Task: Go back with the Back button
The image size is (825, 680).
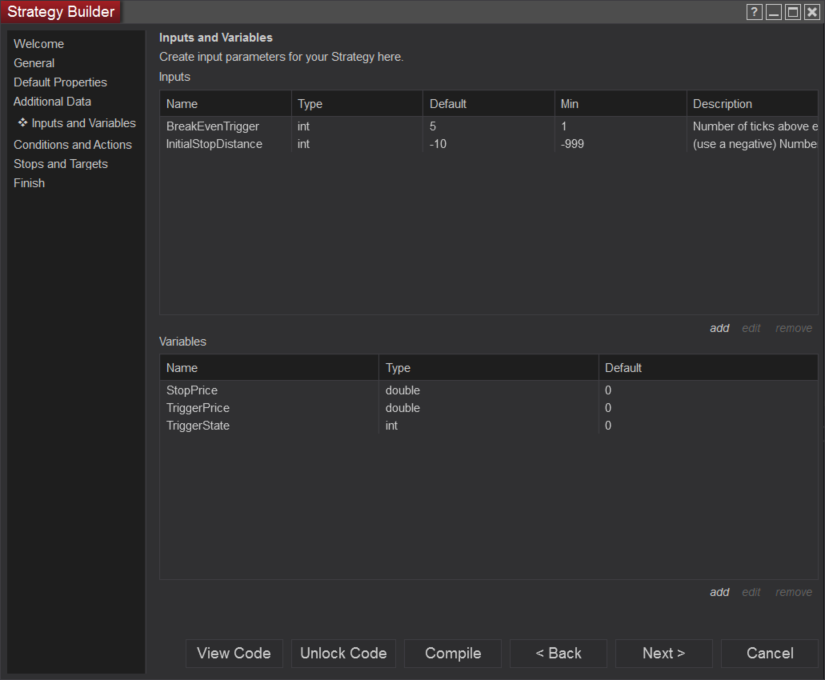Action: pos(558,653)
